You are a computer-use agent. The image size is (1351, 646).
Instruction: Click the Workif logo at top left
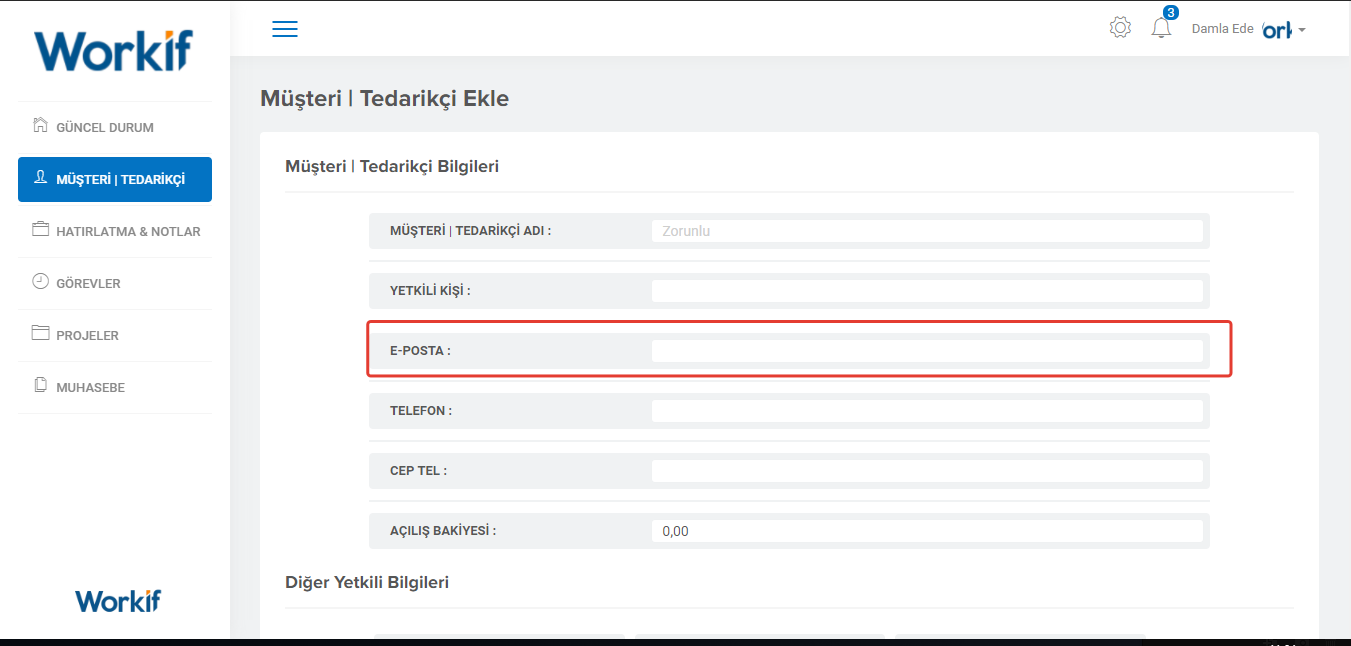point(113,50)
